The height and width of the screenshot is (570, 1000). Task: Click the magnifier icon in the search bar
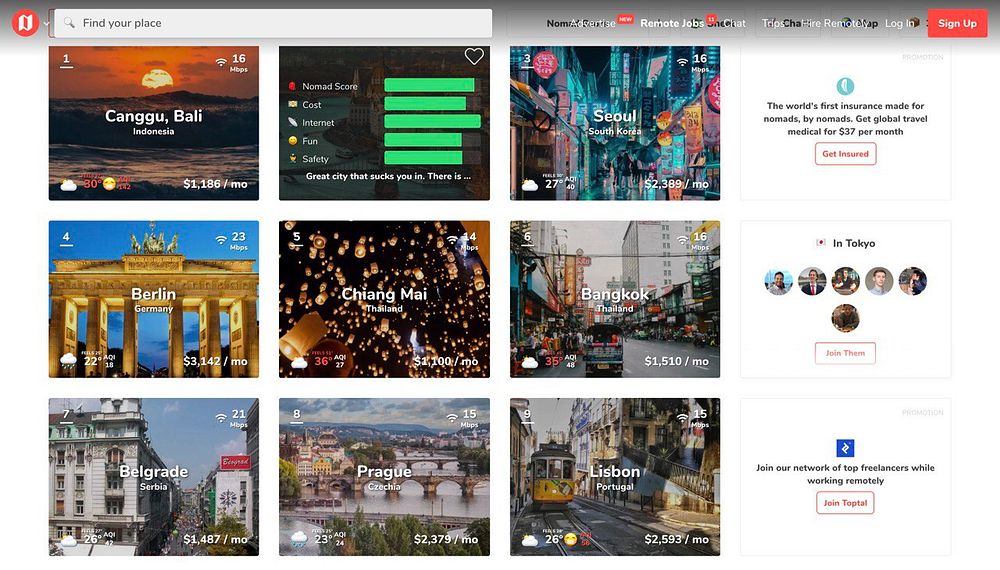69,23
